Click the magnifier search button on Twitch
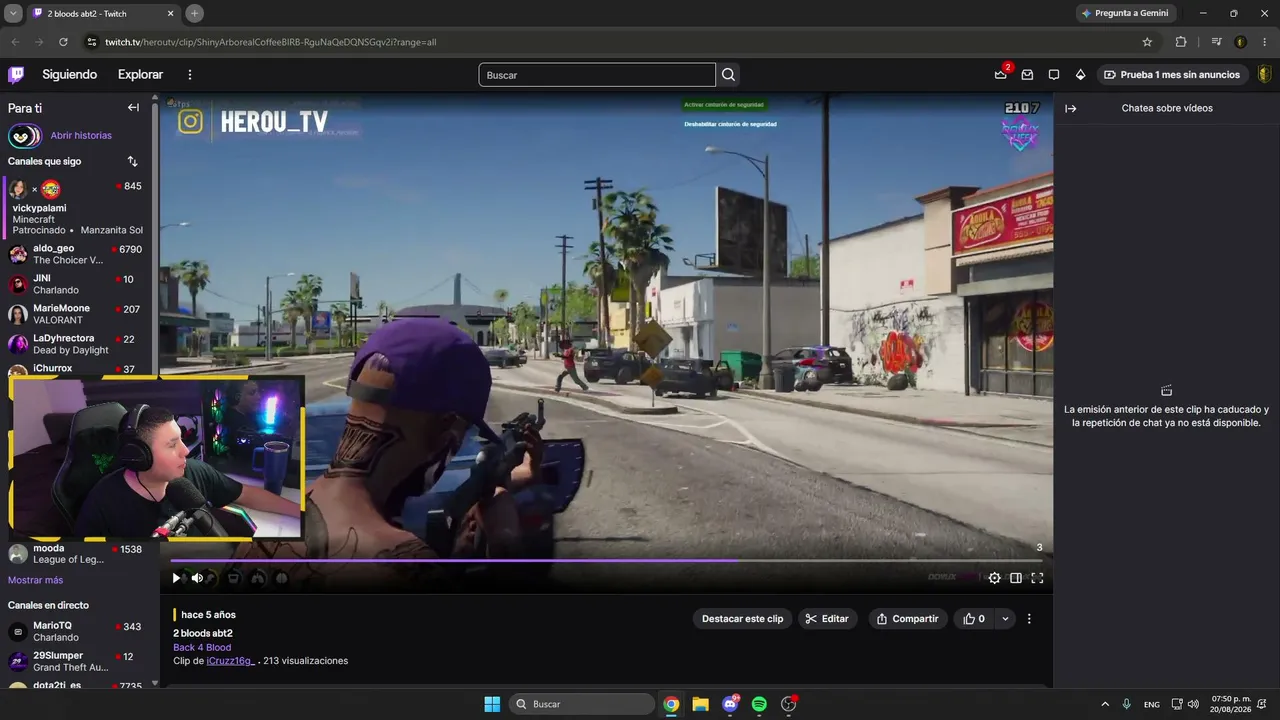This screenshot has width=1280, height=720. [x=729, y=75]
